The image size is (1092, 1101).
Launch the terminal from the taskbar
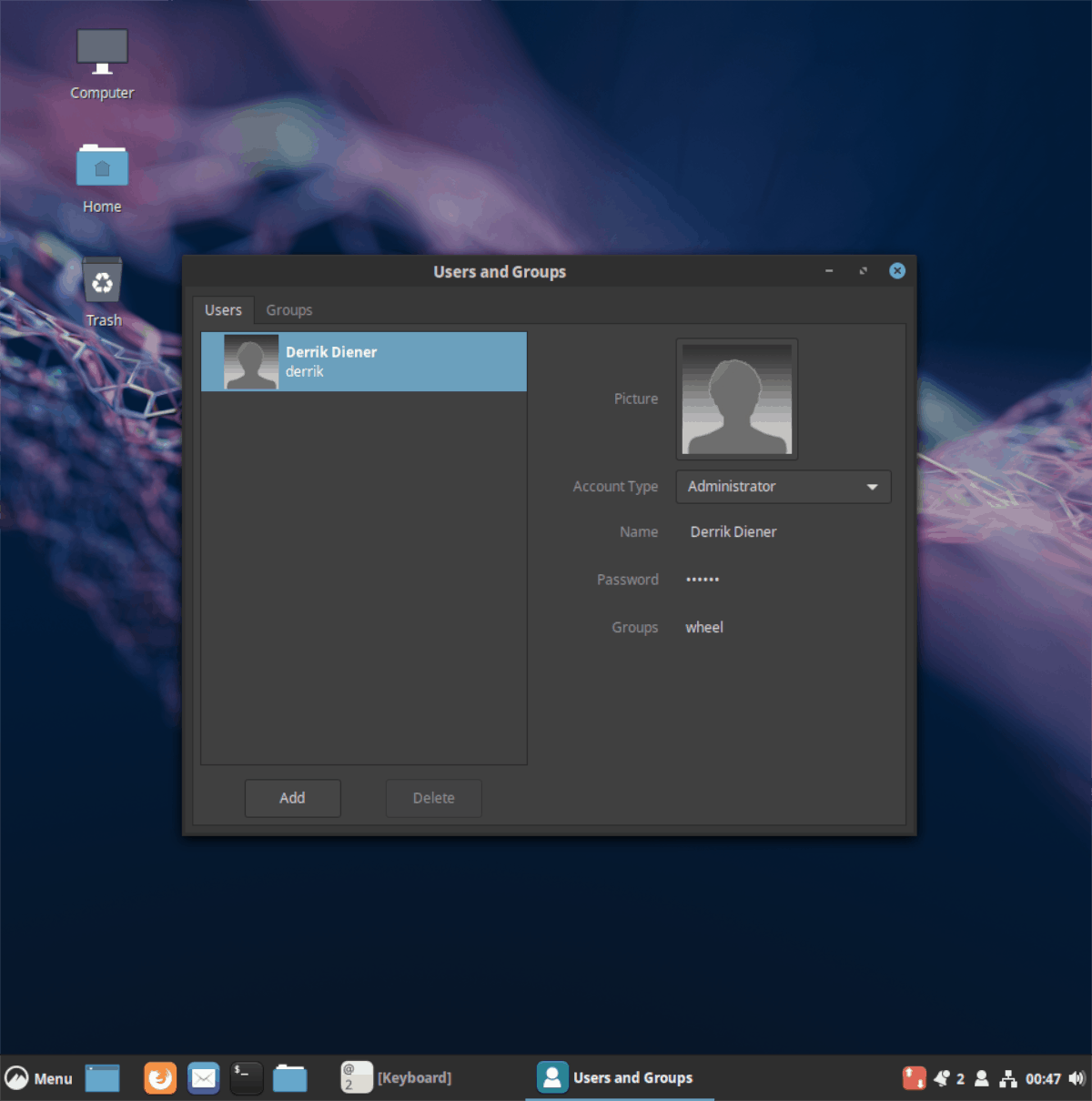click(x=246, y=1077)
